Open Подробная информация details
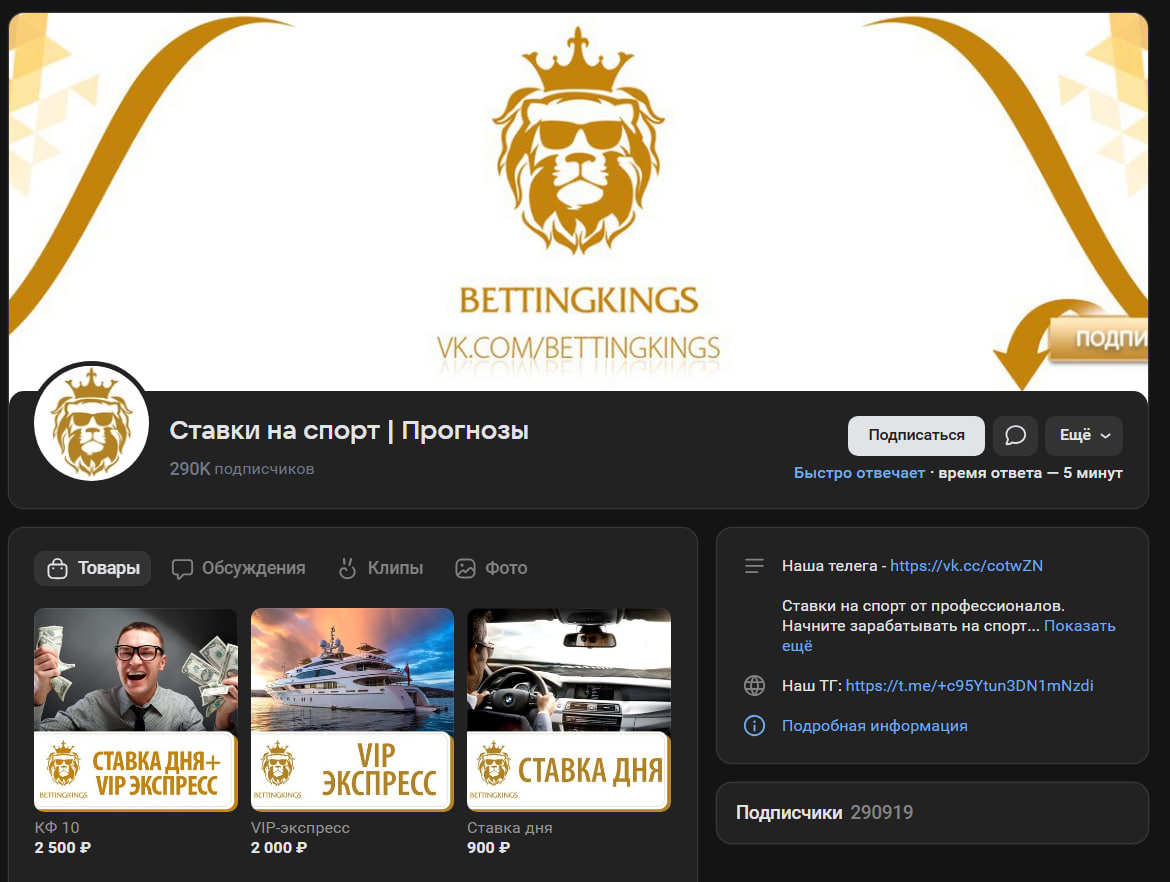Image resolution: width=1170 pixels, height=882 pixels. [875, 725]
